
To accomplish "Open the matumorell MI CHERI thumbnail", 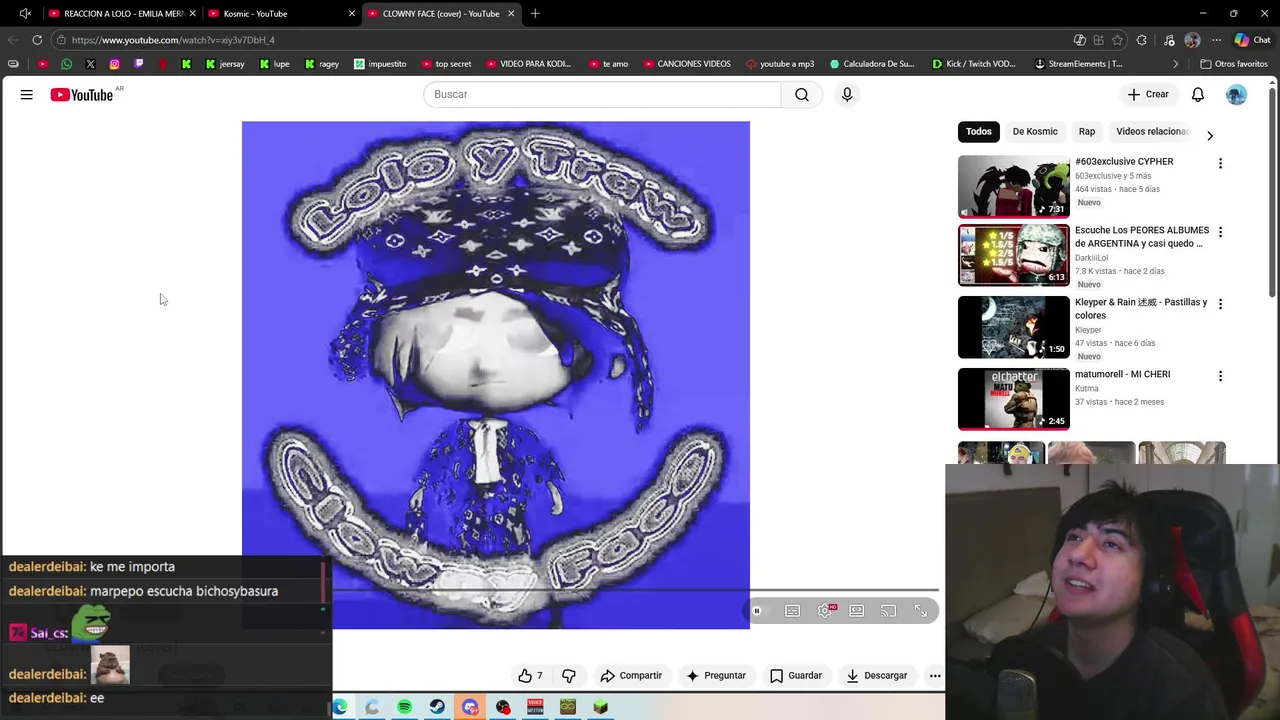I will click(1013, 399).
